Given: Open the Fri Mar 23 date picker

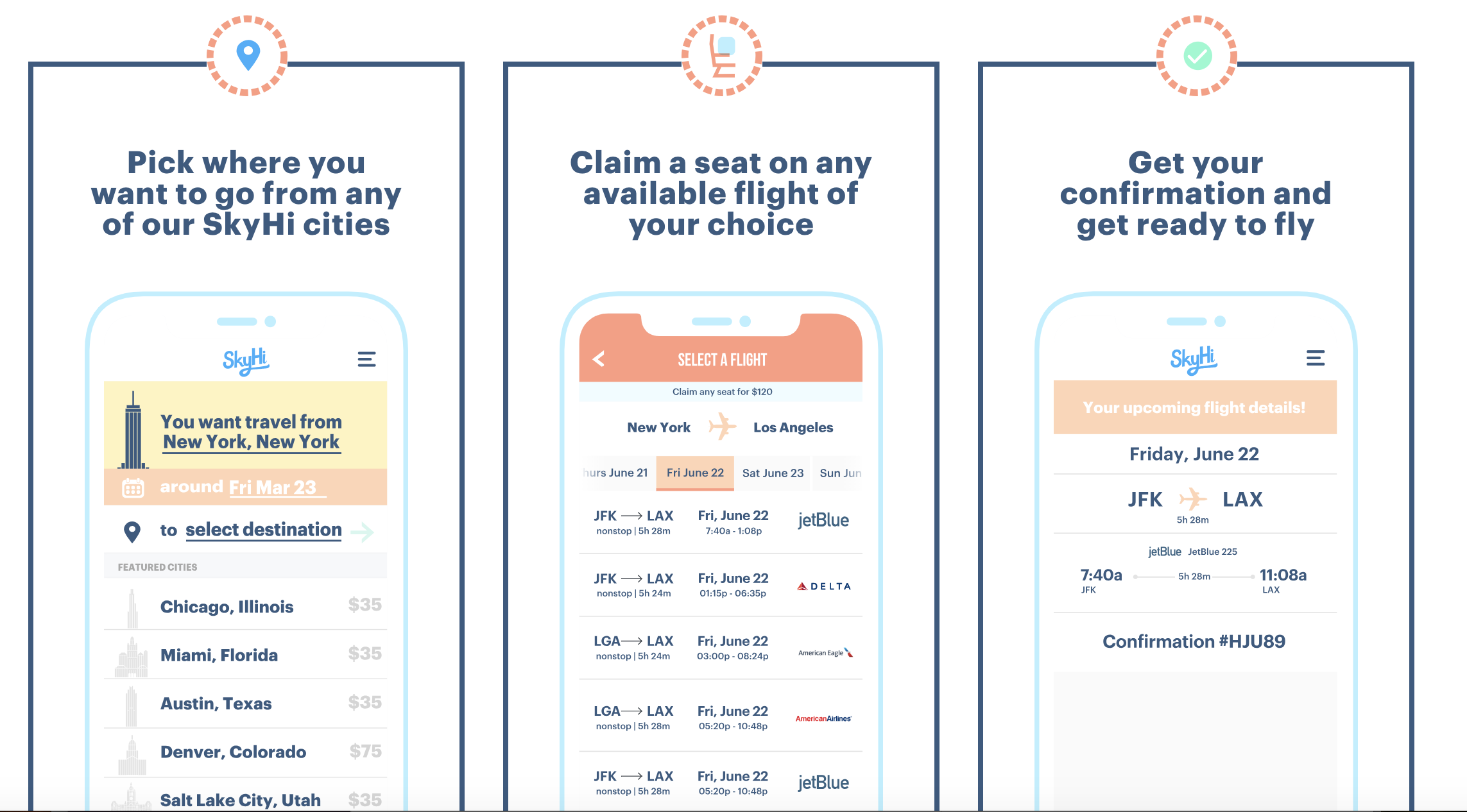Looking at the screenshot, I should (x=273, y=487).
